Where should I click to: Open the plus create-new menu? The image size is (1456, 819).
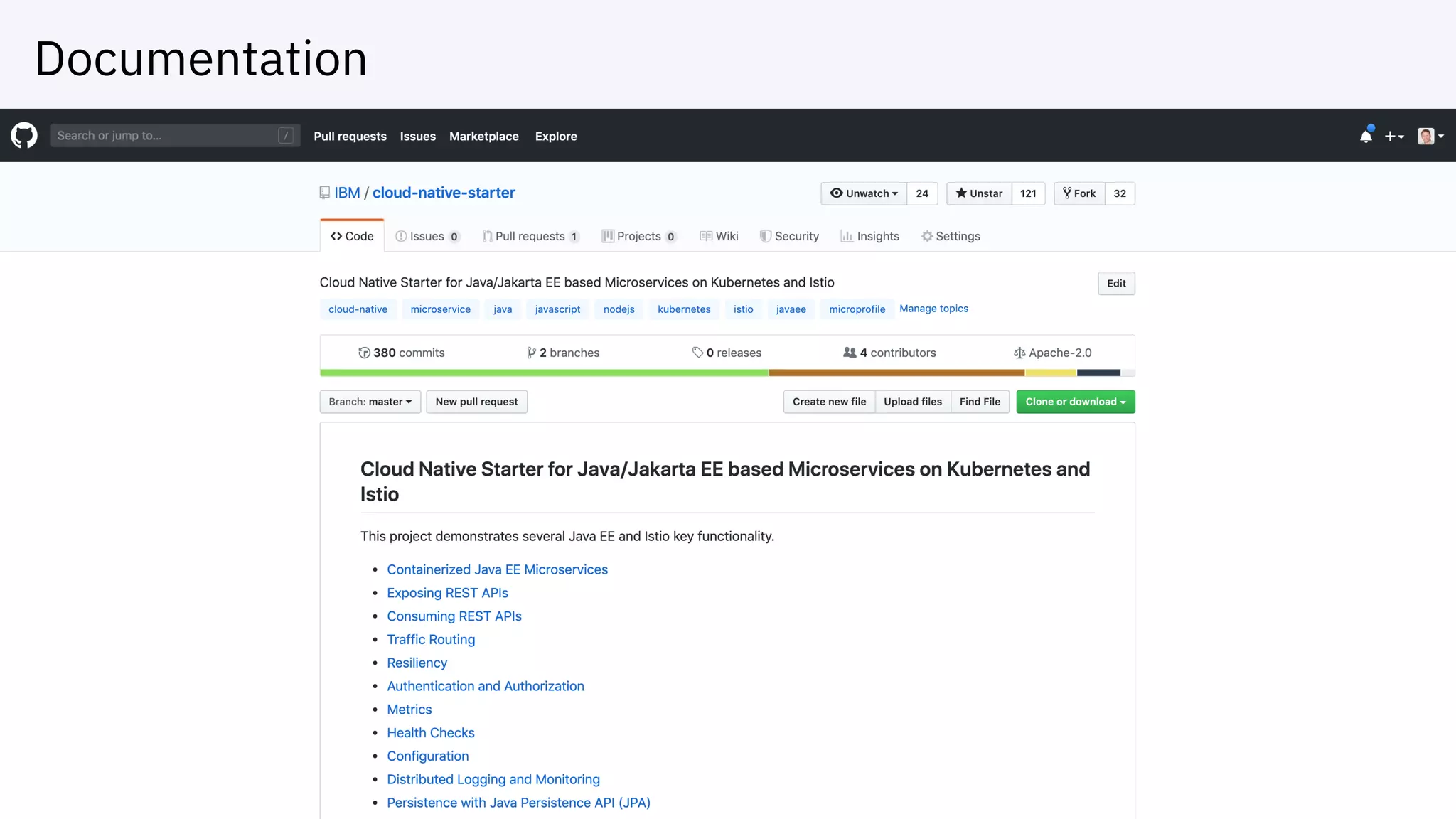tap(1393, 136)
